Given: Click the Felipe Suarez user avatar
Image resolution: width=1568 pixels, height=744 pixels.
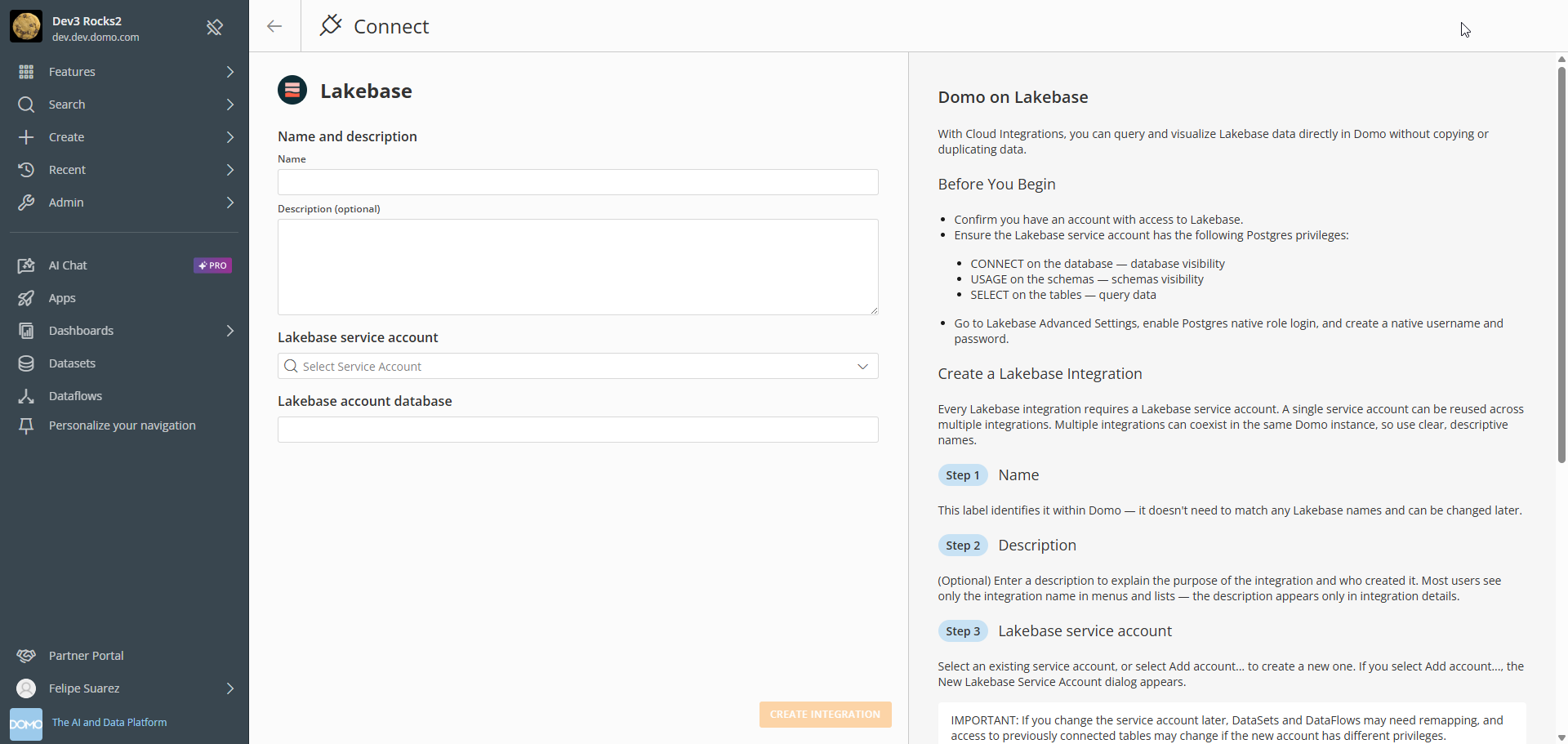Looking at the screenshot, I should (26, 688).
